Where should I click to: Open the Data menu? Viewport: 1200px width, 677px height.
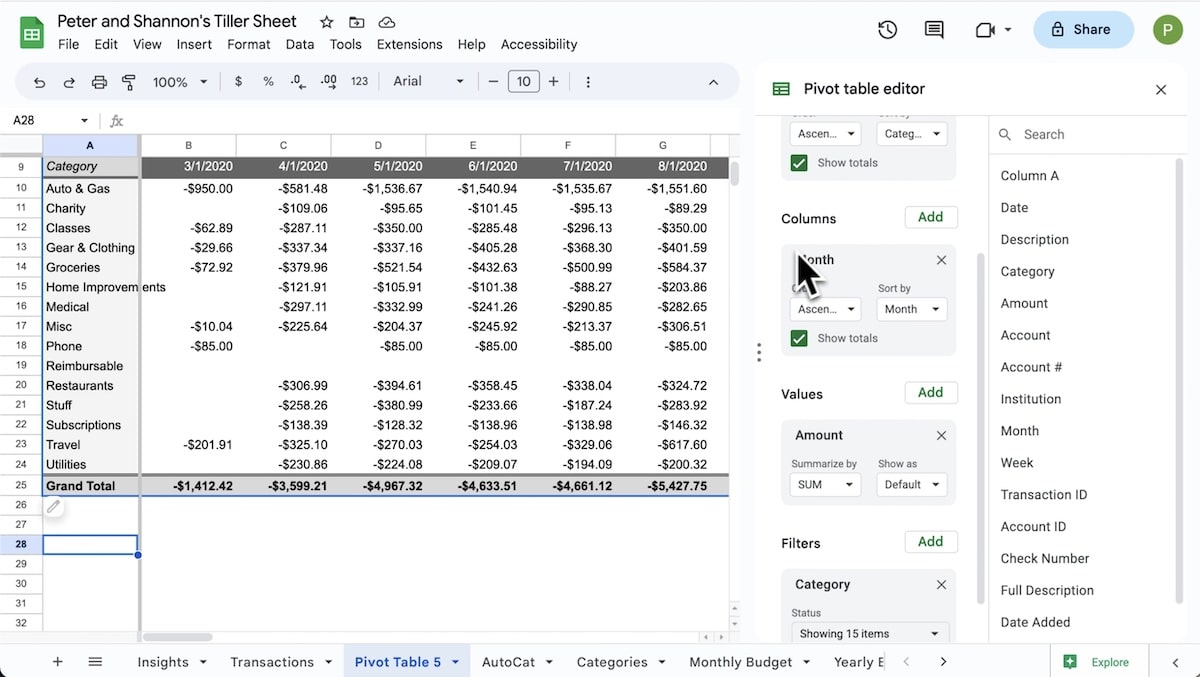[x=299, y=44]
